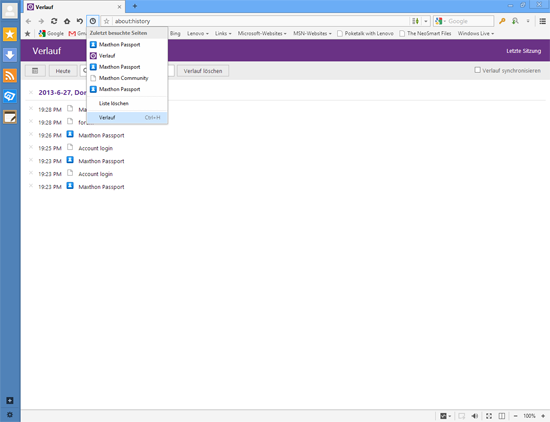
Task: Delete the 19:26 PM Maxthon Passport entry
Action: click(31, 134)
